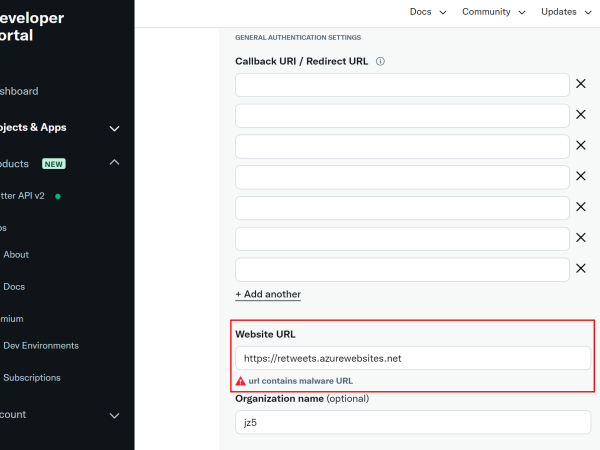This screenshot has height=450, width=600.
Task: Open the Community dropdown menu
Action: (x=493, y=12)
